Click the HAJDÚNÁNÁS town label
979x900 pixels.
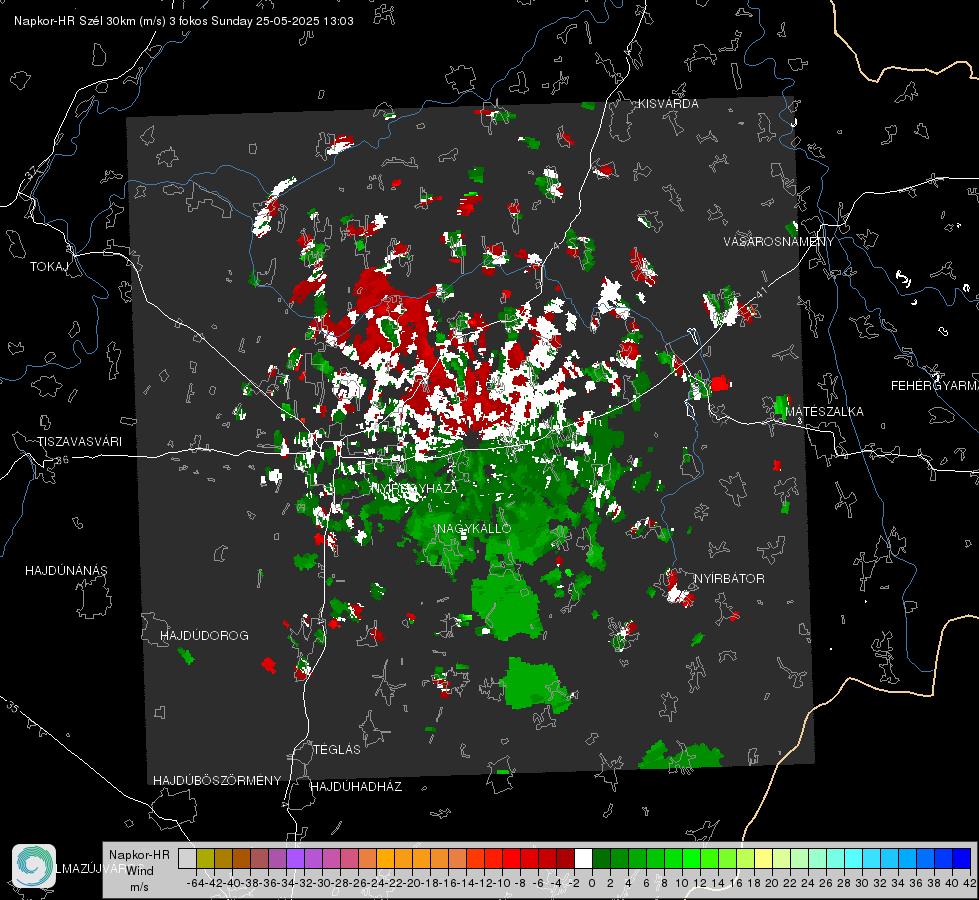(66, 571)
